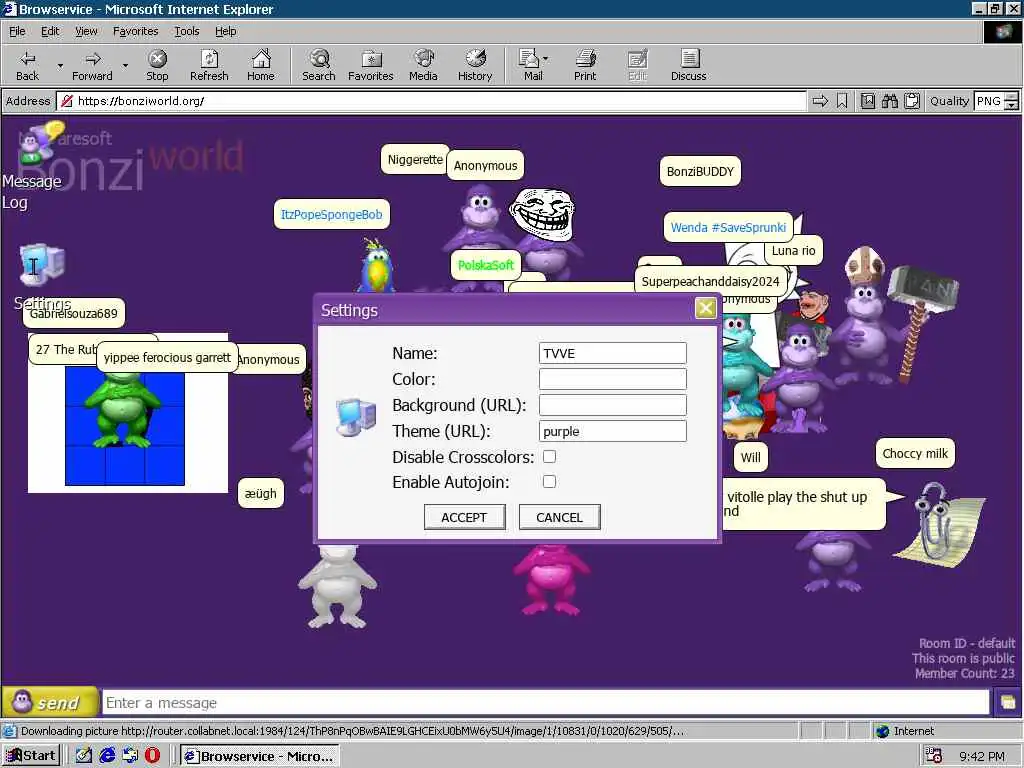Open the Search toolbar button
1024x768 pixels.
pyautogui.click(x=319, y=66)
